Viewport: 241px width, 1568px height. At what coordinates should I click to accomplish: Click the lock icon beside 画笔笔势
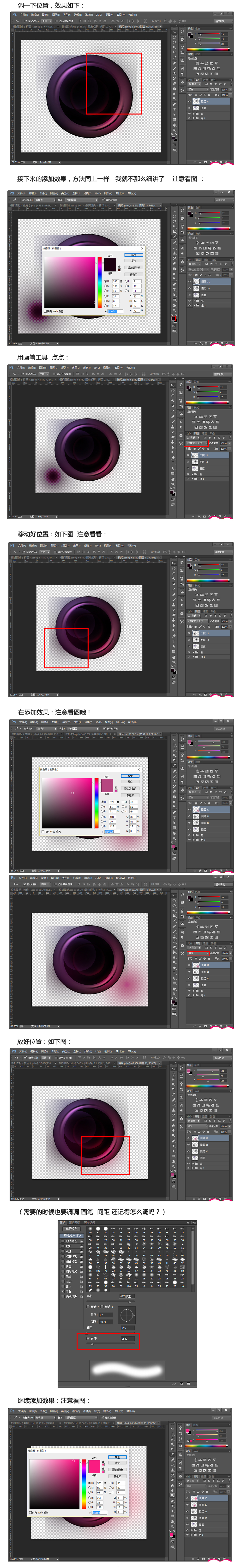coord(82,1271)
